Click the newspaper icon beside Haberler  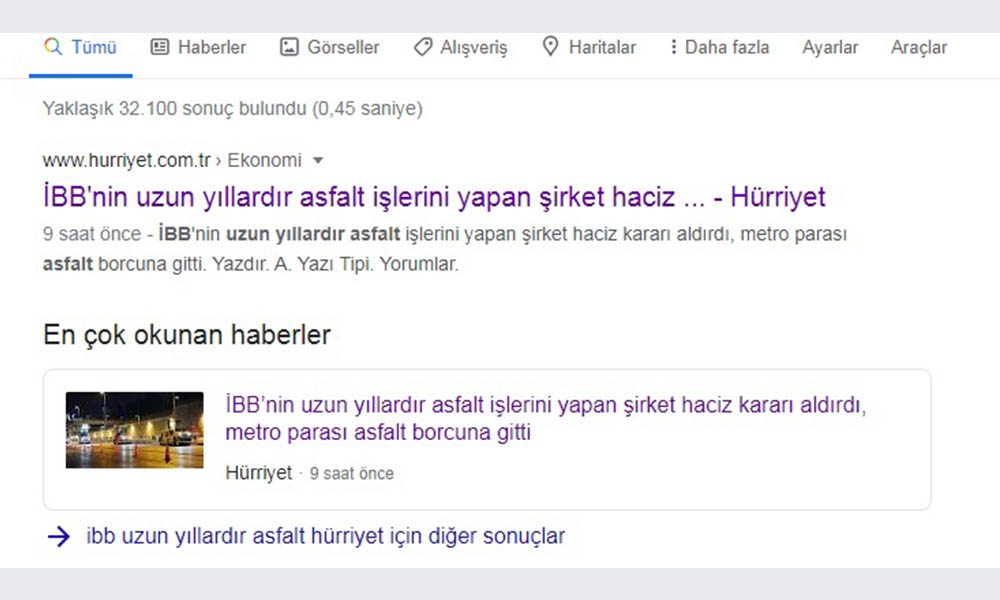click(159, 47)
